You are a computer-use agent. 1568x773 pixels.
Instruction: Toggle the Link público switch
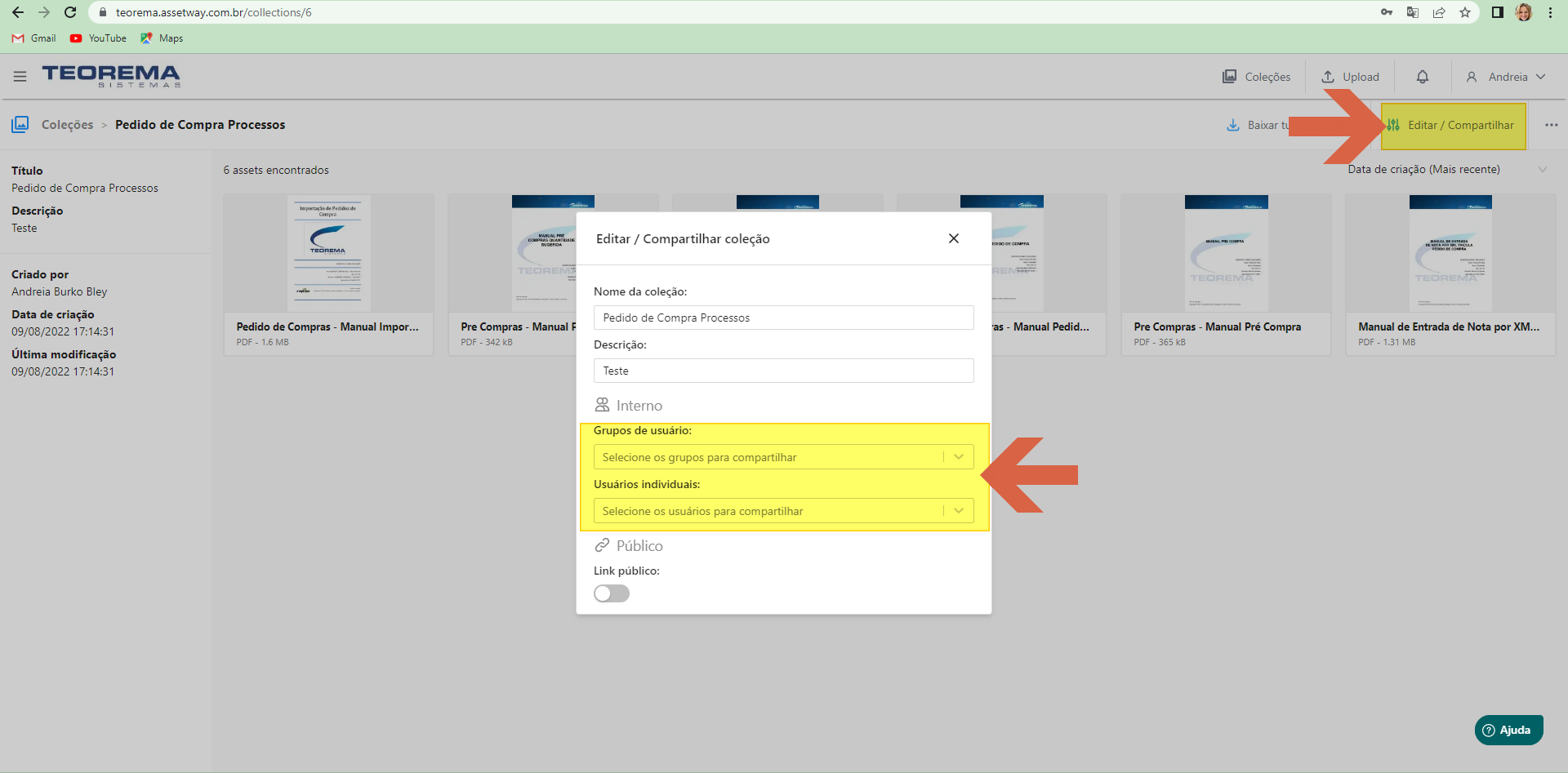[612, 593]
